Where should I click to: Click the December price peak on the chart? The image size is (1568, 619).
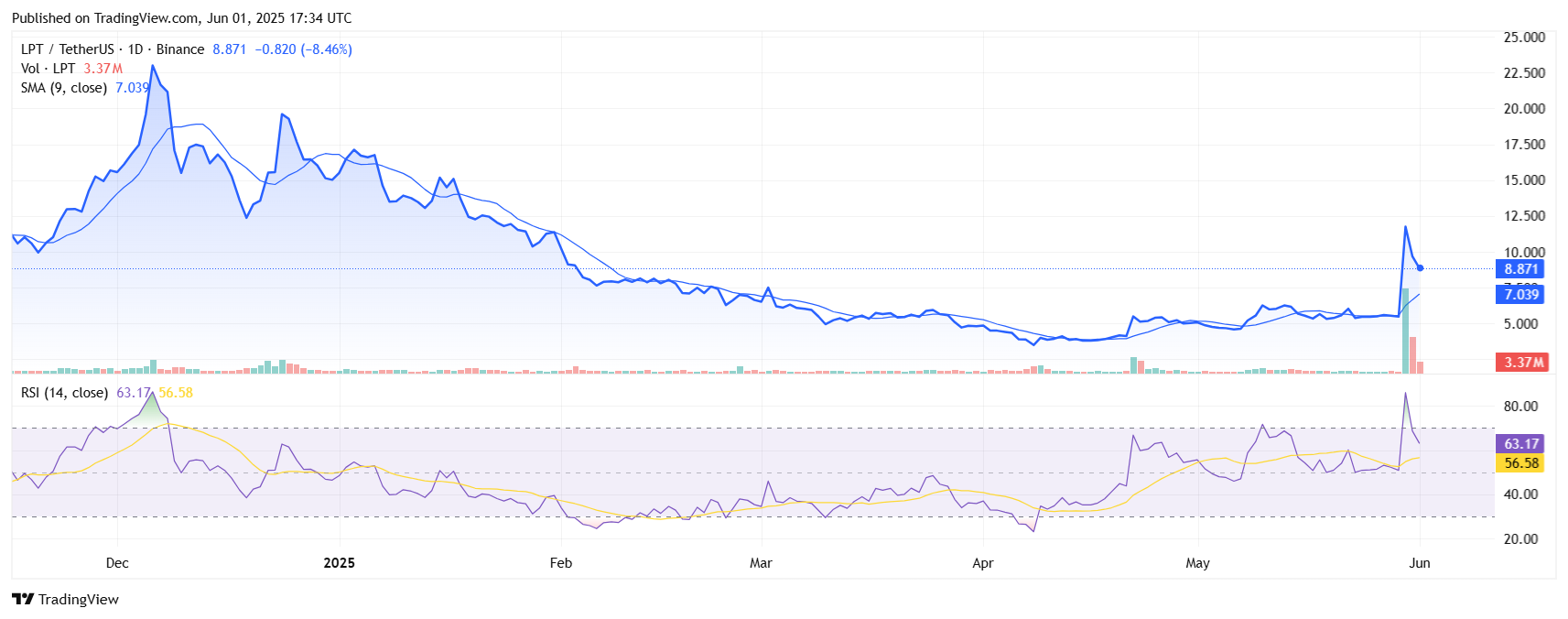pos(153,67)
